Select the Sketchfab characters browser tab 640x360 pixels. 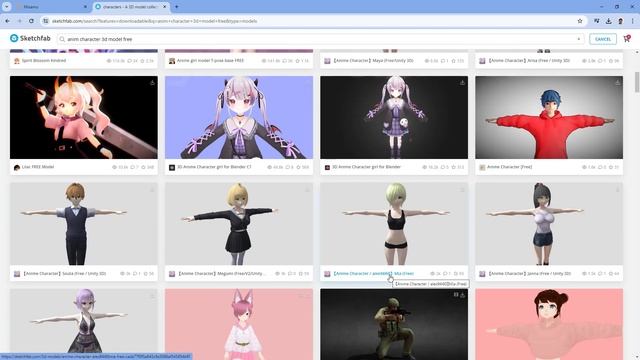(x=130, y=7)
